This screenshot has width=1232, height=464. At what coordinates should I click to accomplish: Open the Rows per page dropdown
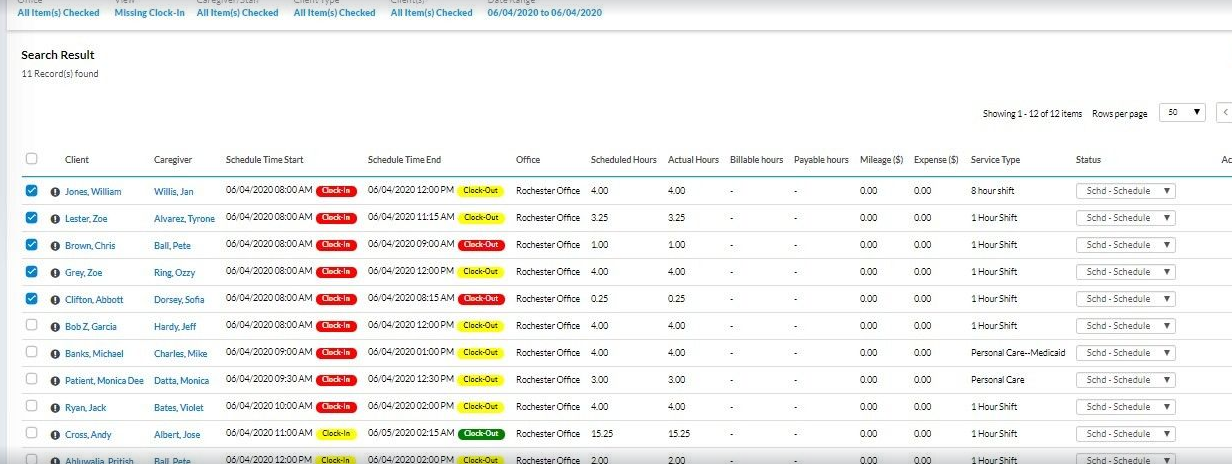pyautogui.click(x=1181, y=113)
